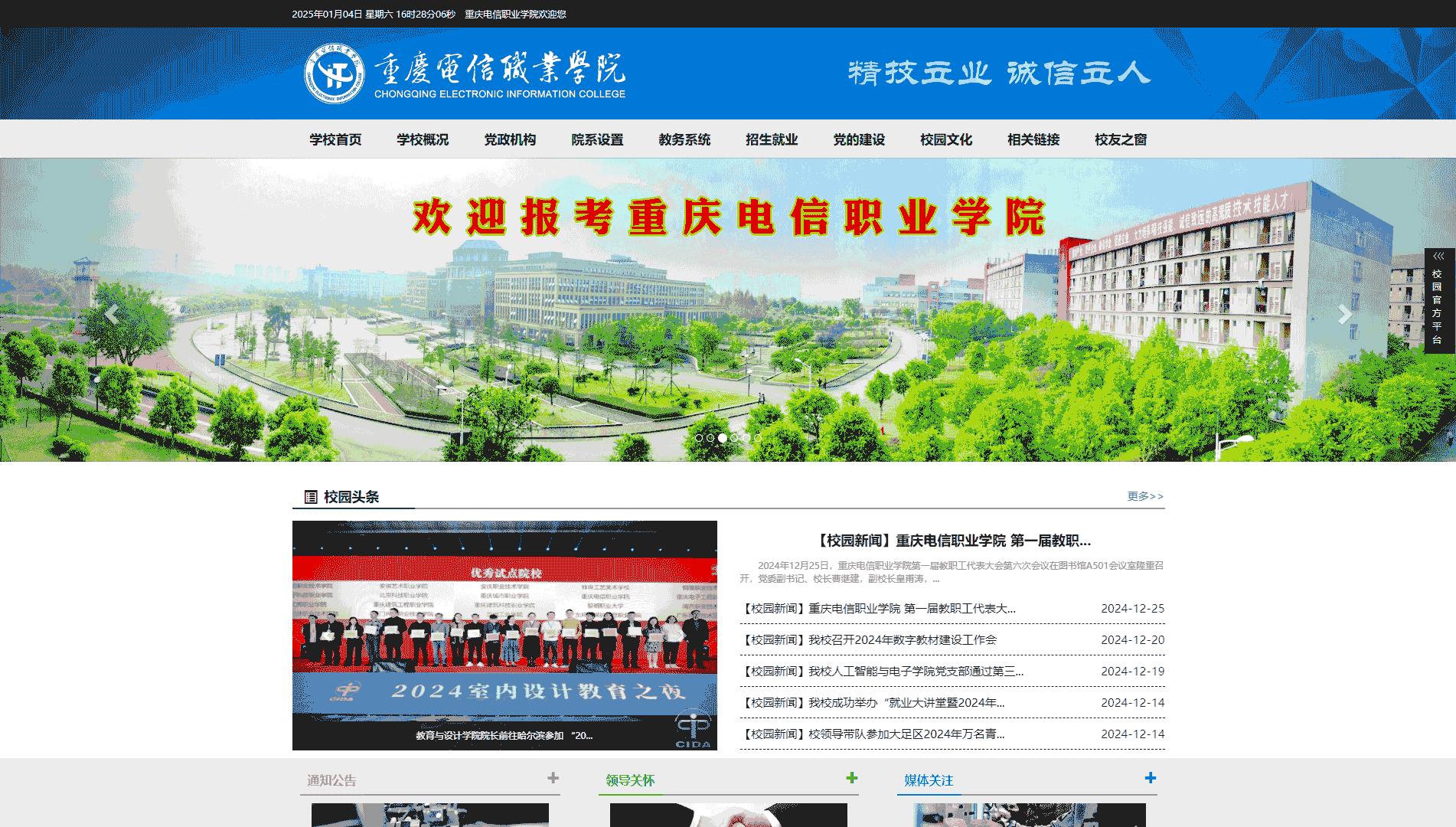Open 学校首页 menu item
Viewport: 1456px width, 827px height.
tap(335, 139)
